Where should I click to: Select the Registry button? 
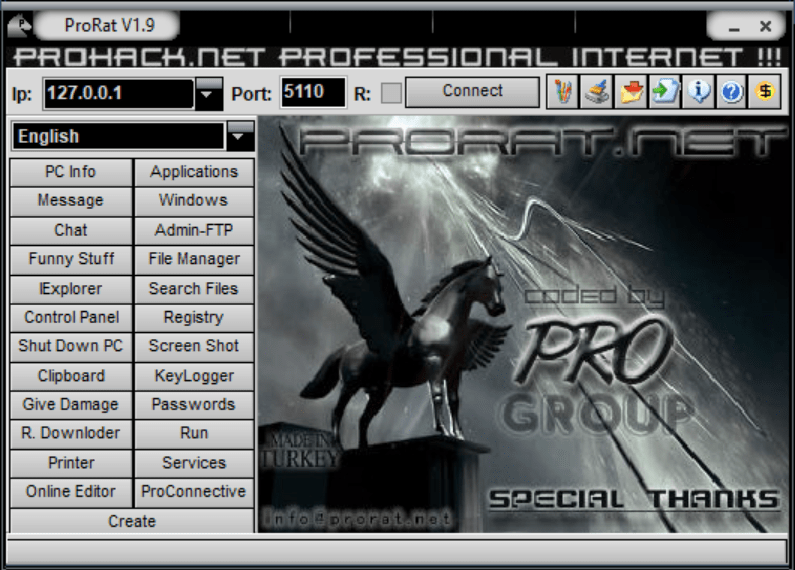pos(194,317)
